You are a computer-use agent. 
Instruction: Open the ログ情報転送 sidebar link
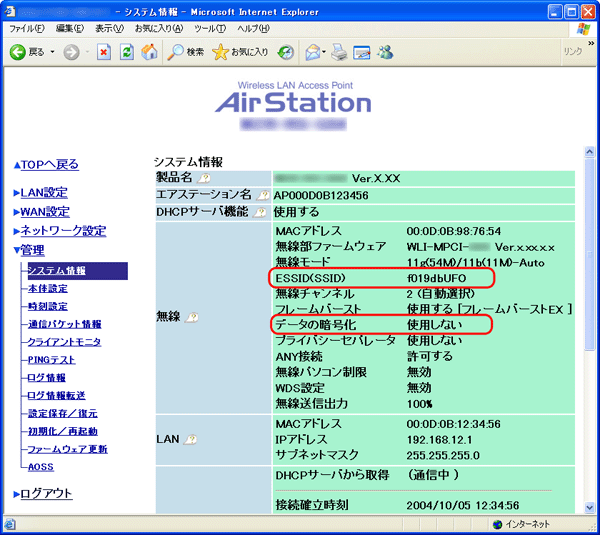57,395
